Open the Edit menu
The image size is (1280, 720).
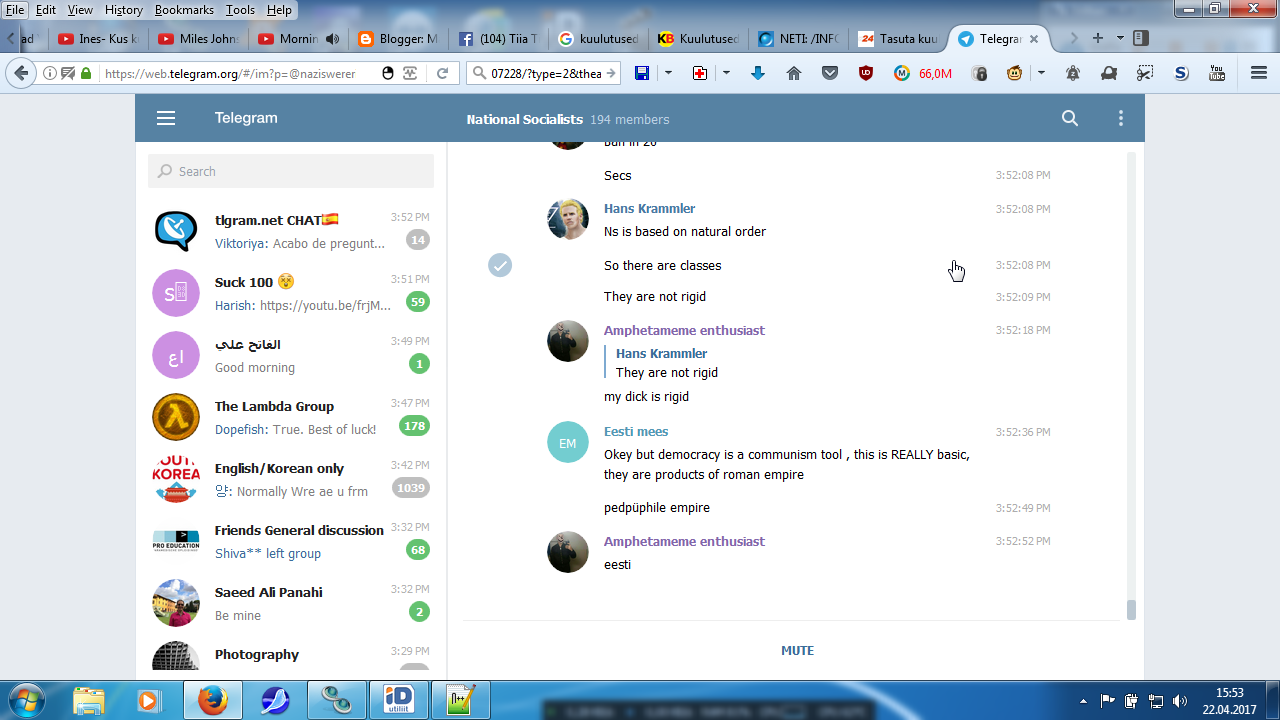coord(45,10)
